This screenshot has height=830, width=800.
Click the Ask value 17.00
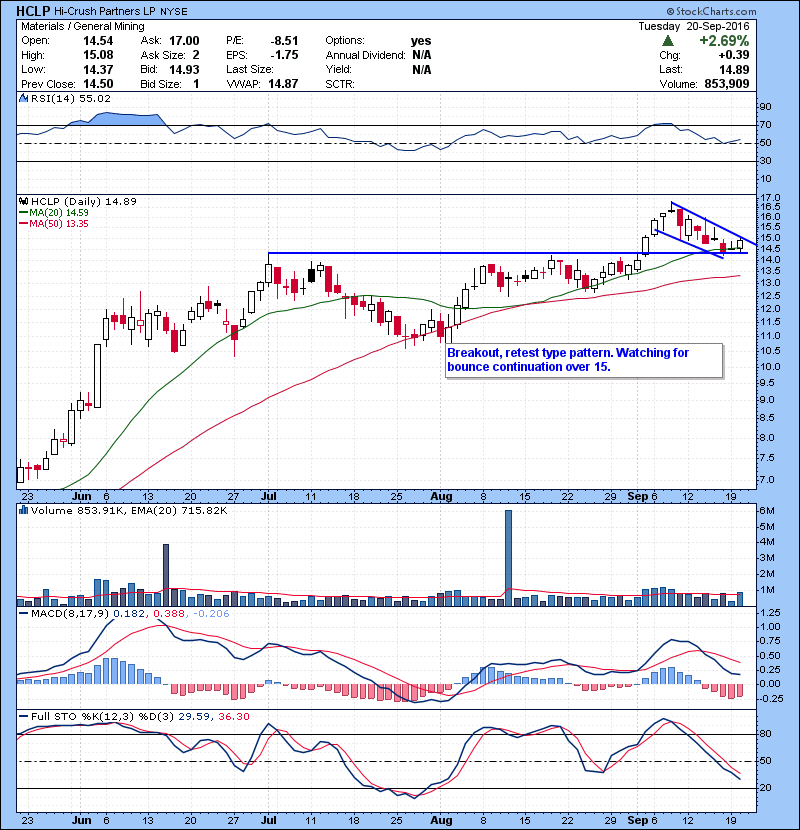point(184,41)
